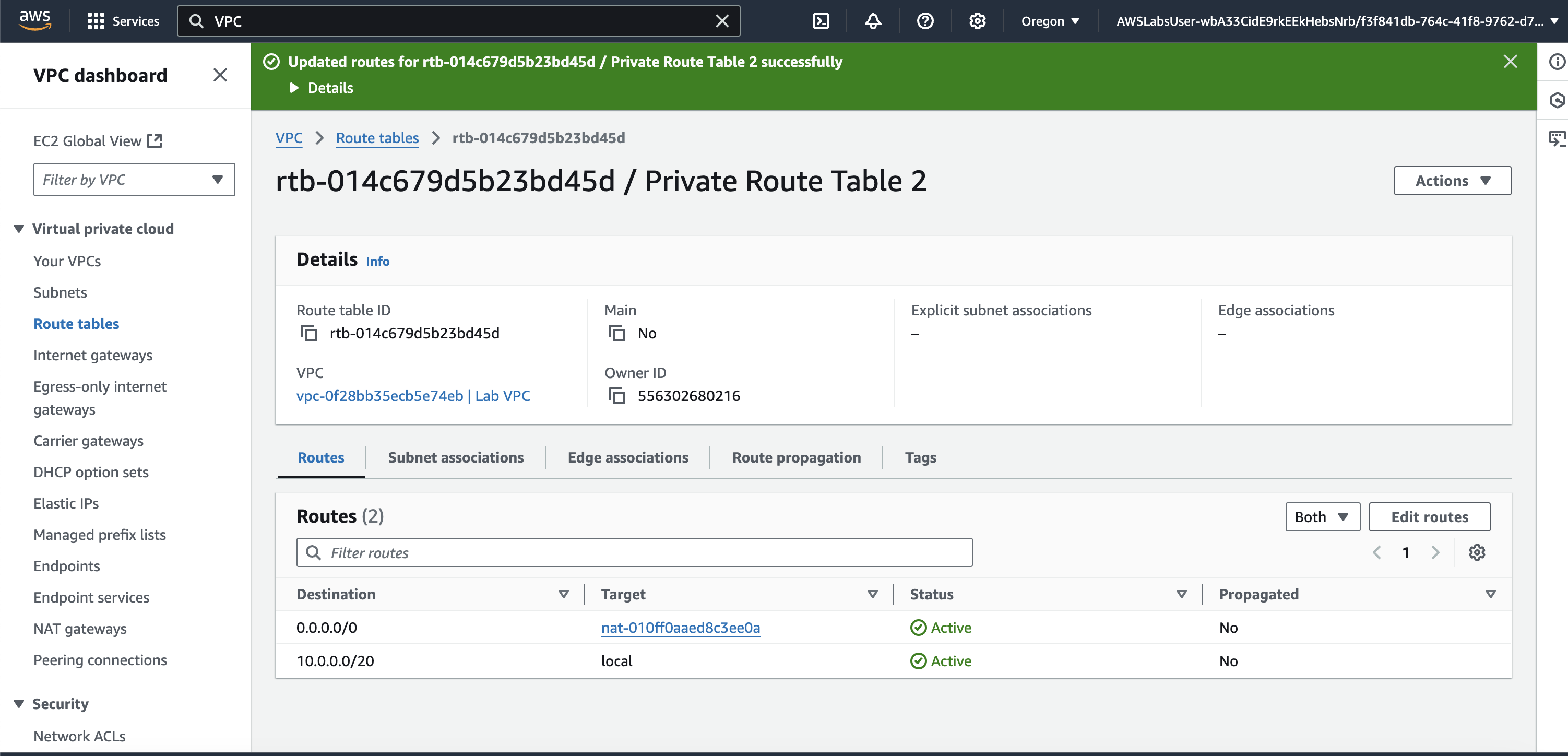
Task: Open the console settings gear icon
Action: (x=977, y=21)
